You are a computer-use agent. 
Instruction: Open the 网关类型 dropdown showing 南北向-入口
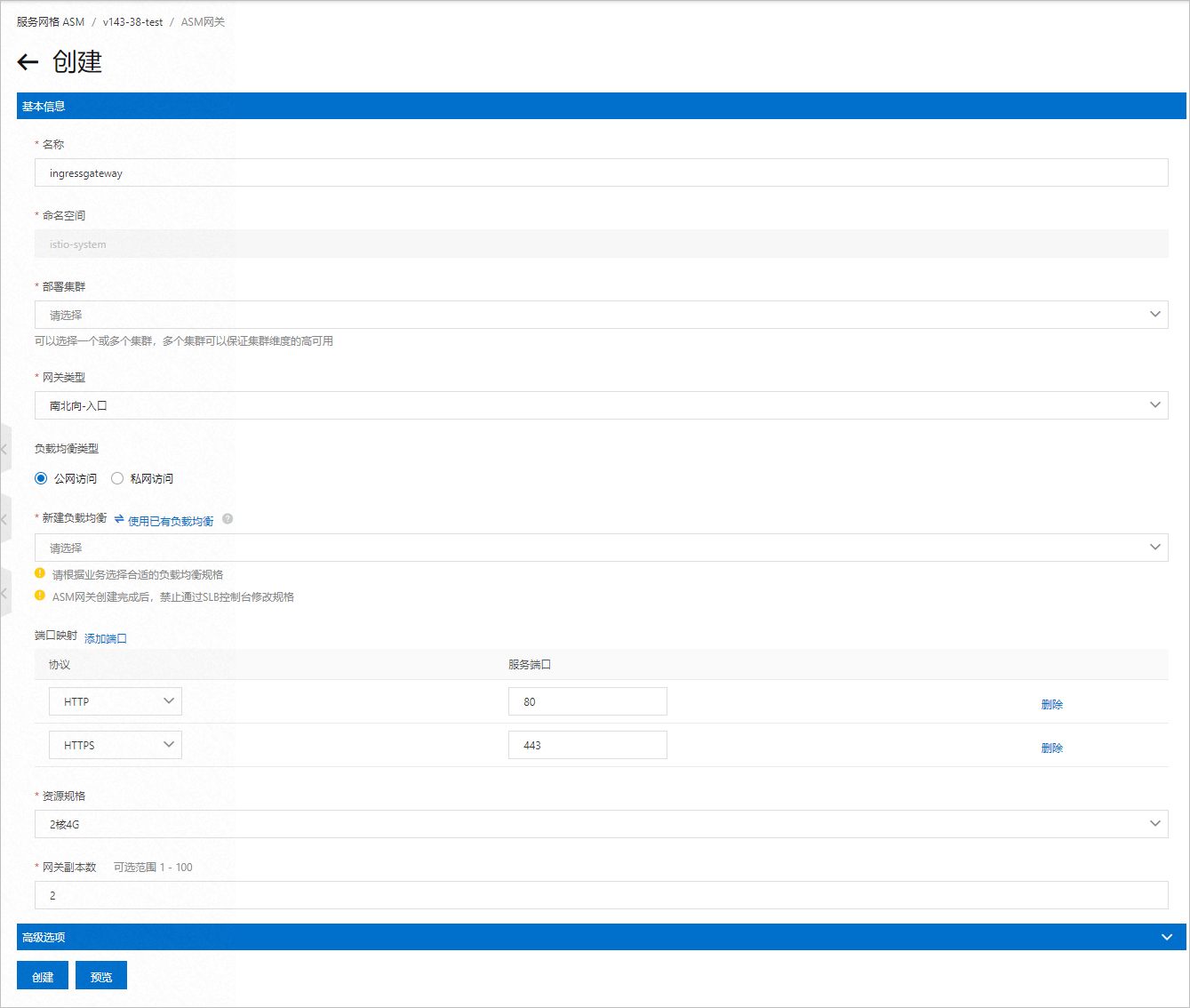(x=601, y=405)
